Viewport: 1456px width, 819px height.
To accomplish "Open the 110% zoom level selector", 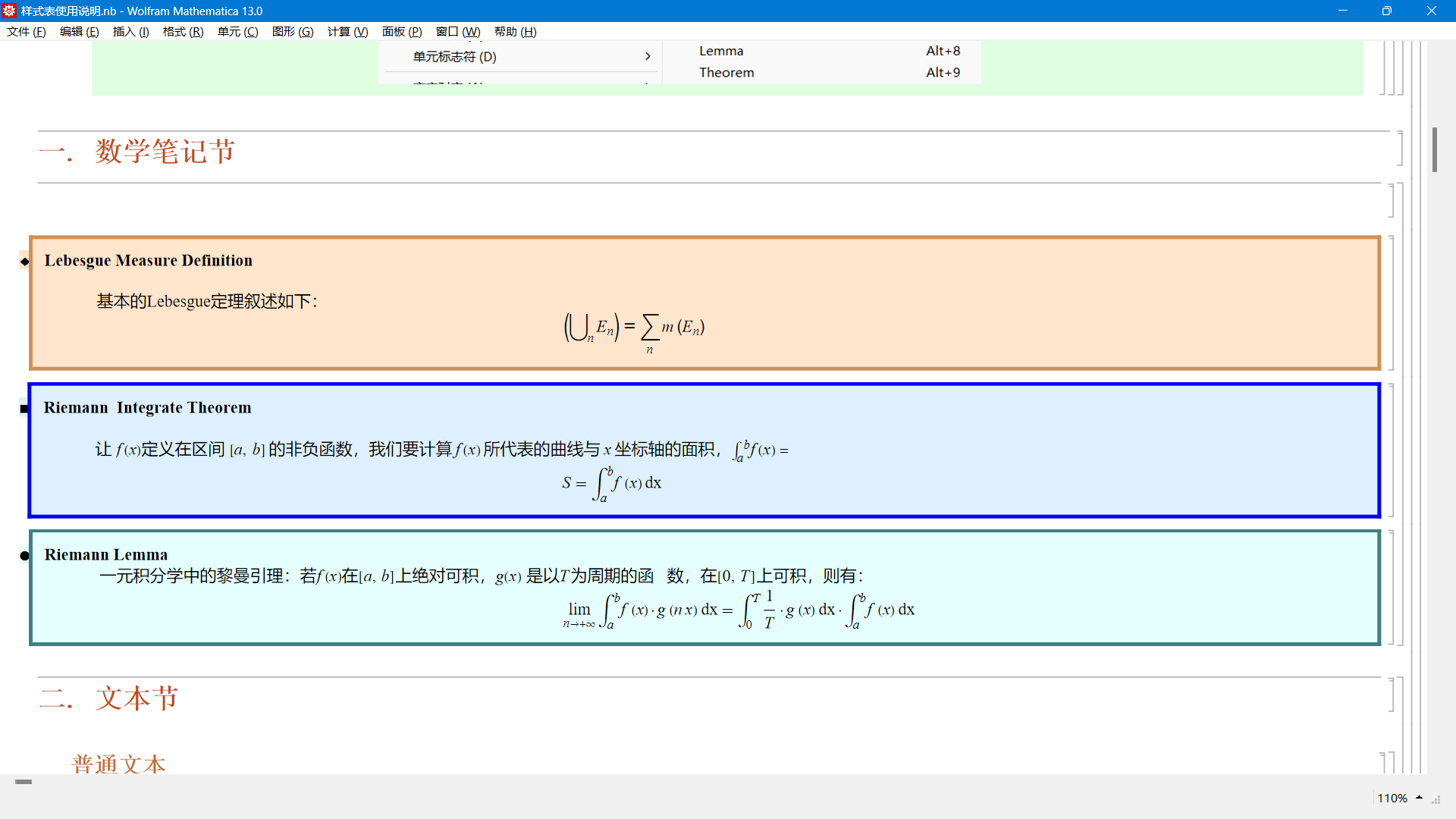I will (1394, 798).
